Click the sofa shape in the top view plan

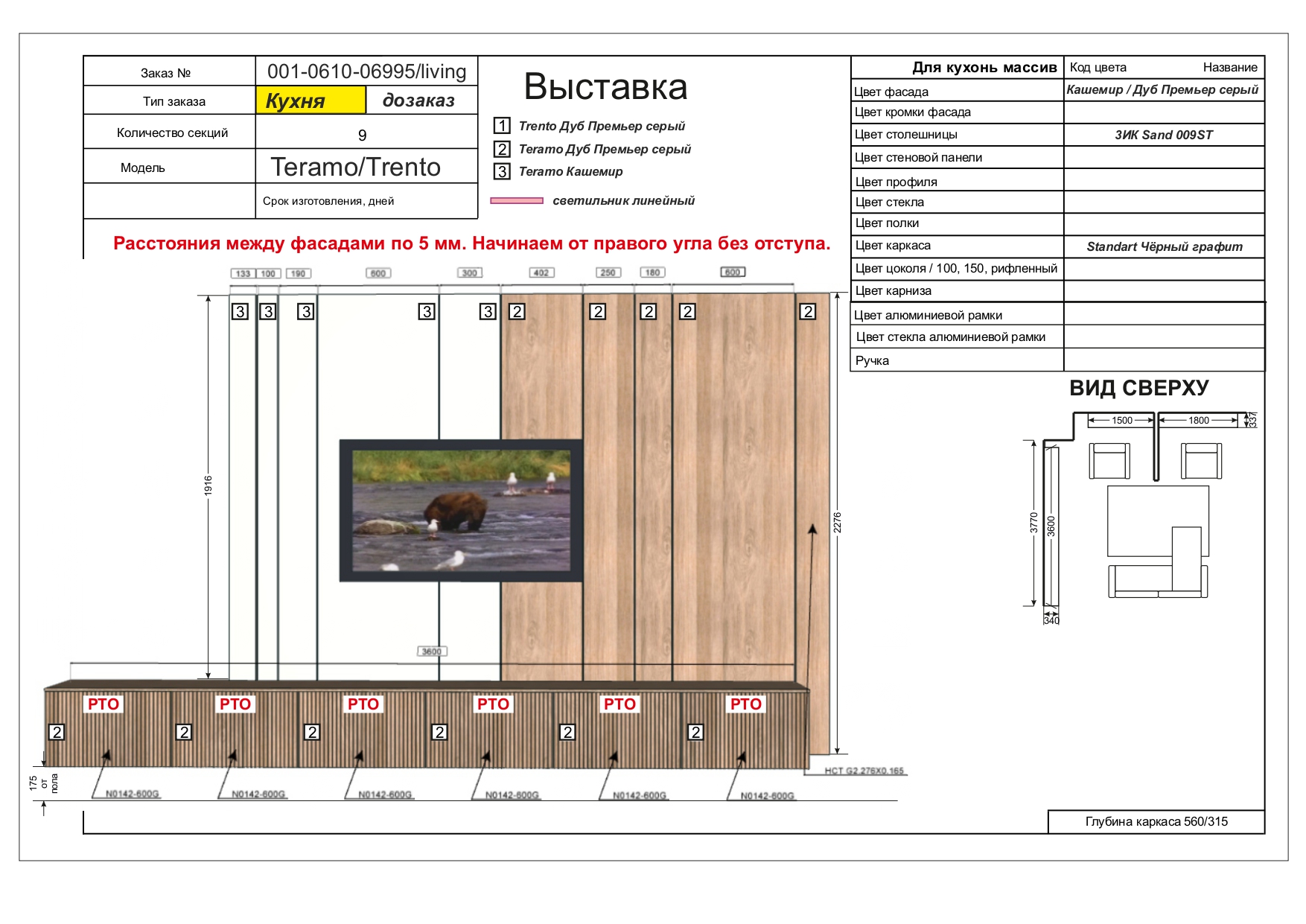pos(1157,581)
